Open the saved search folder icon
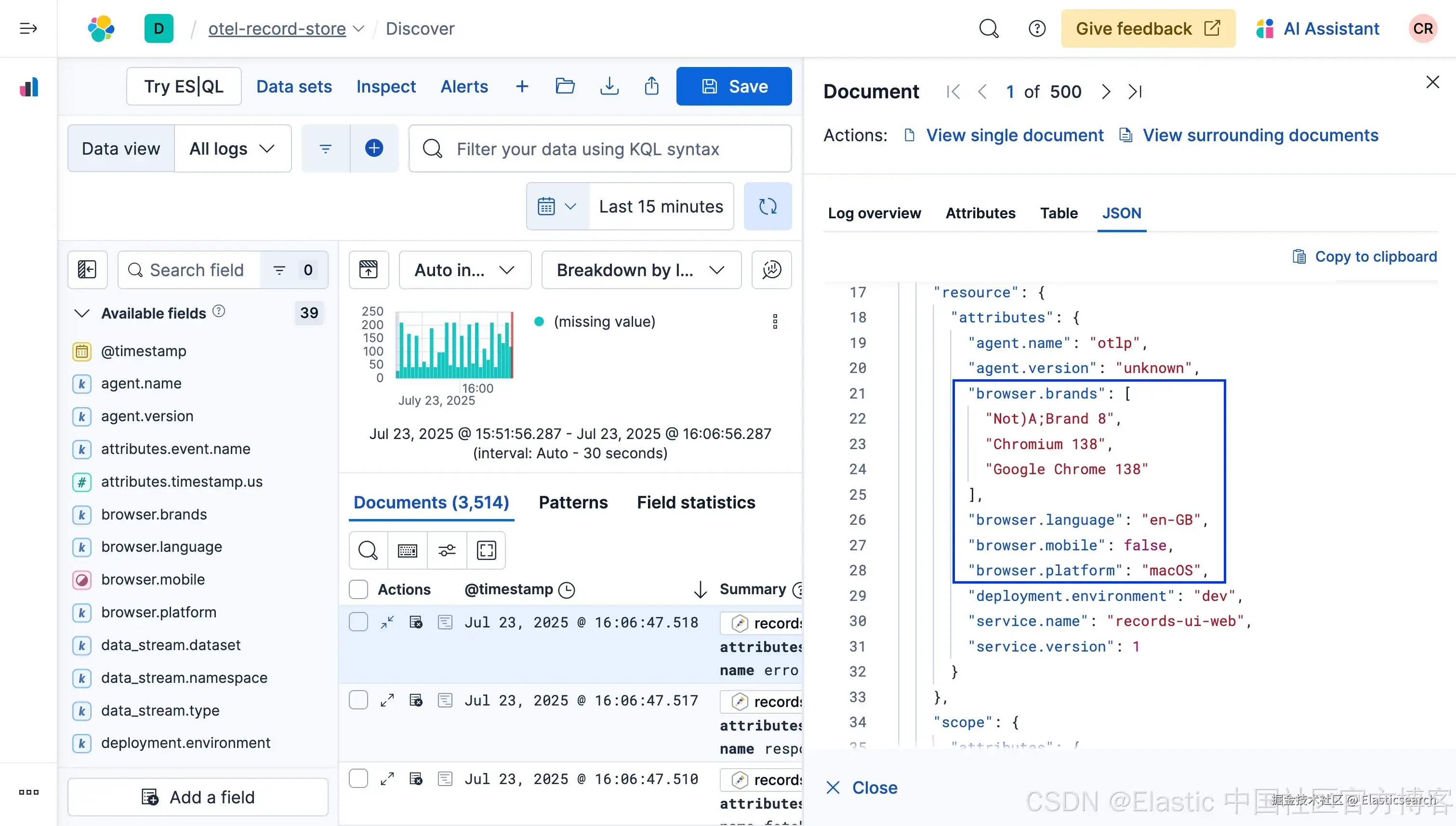This screenshot has height=826, width=1456. 565,86
